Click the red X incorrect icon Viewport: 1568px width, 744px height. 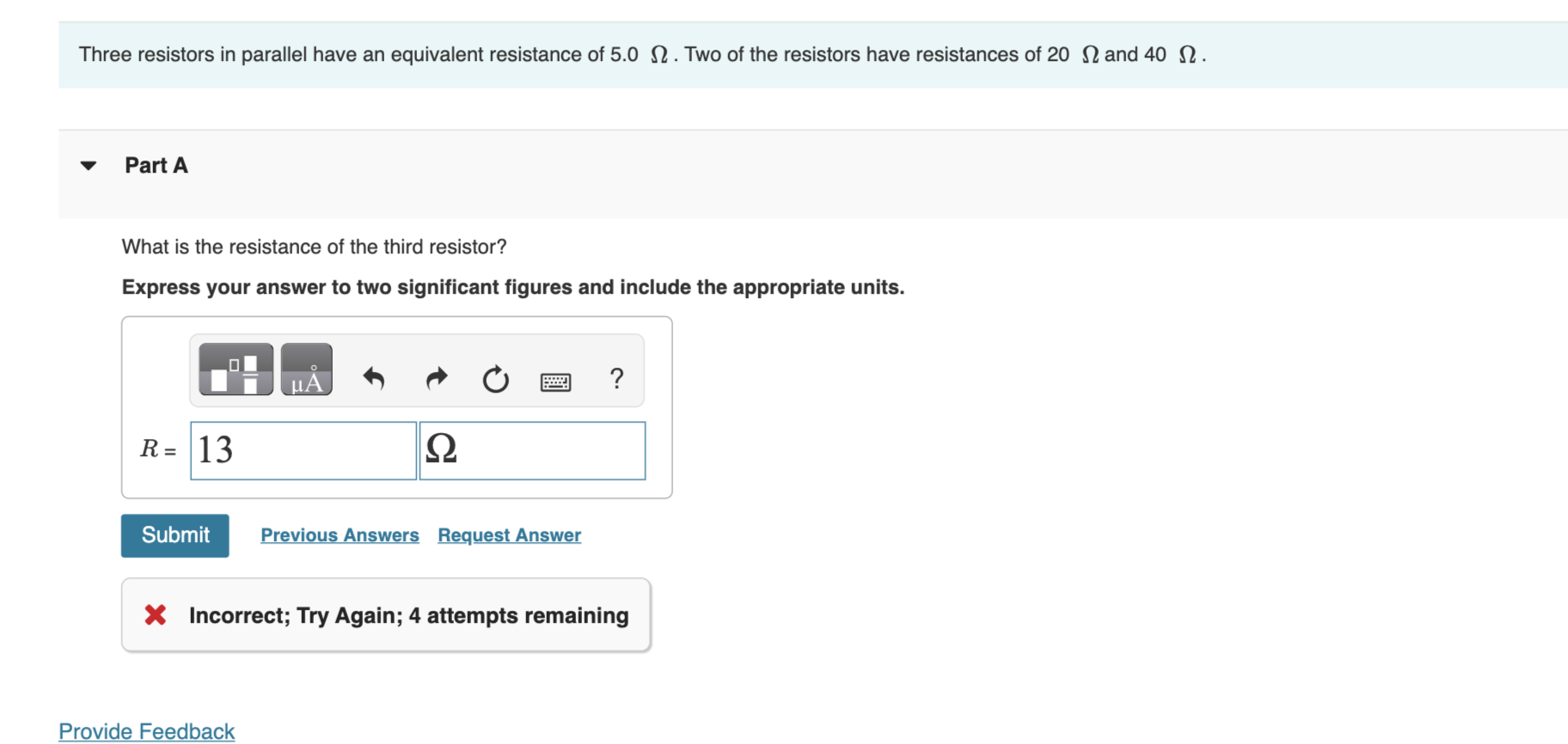[x=156, y=615]
